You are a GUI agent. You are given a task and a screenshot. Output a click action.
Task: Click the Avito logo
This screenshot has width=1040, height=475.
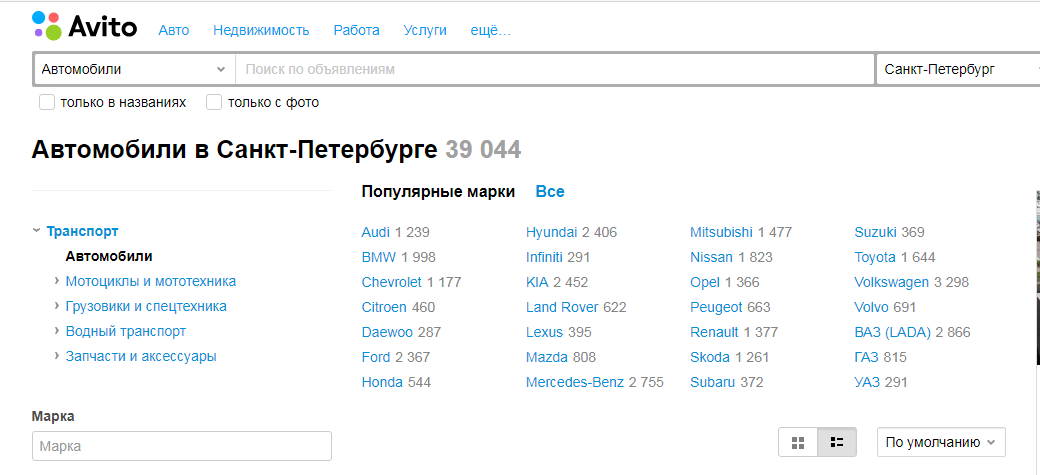click(84, 26)
